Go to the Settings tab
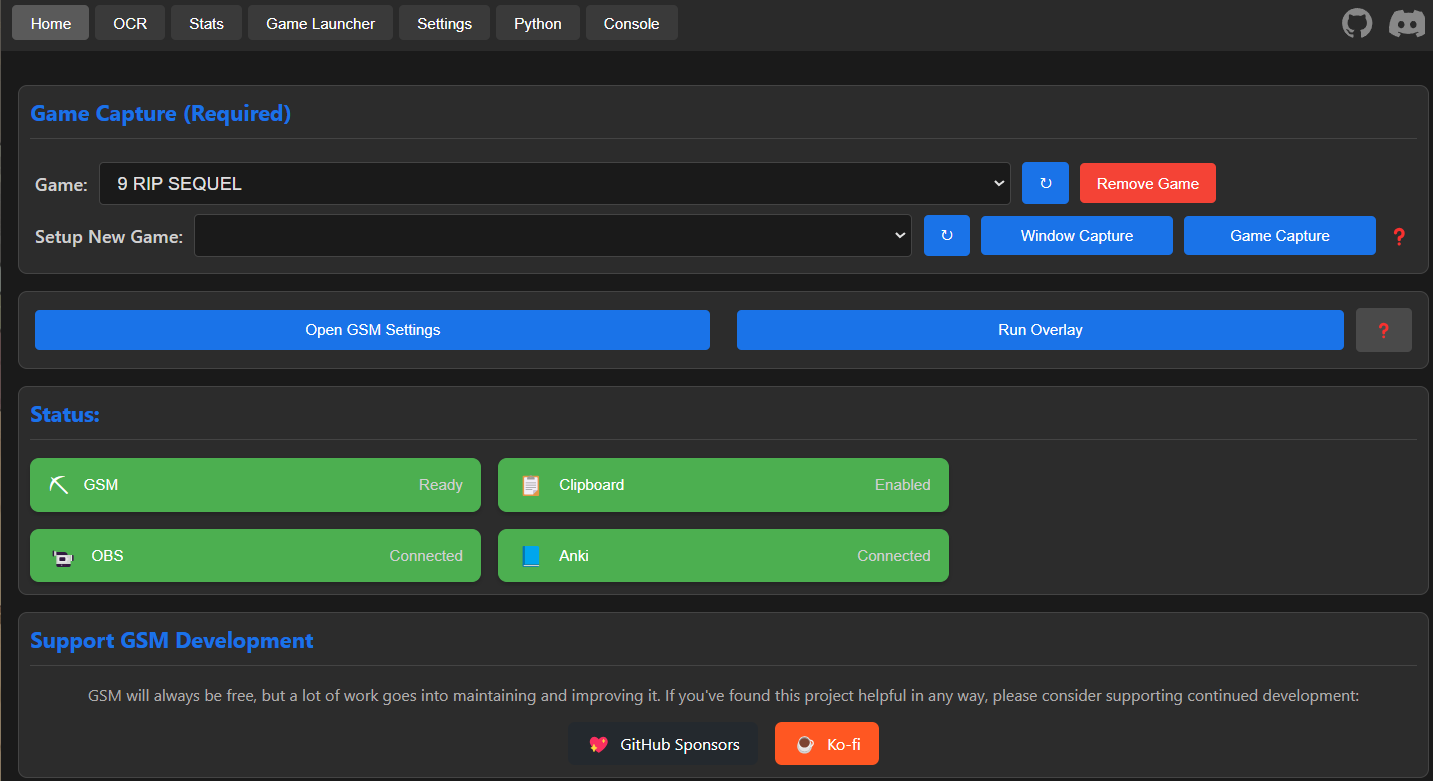Viewport: 1433px width, 781px height. 444,23
